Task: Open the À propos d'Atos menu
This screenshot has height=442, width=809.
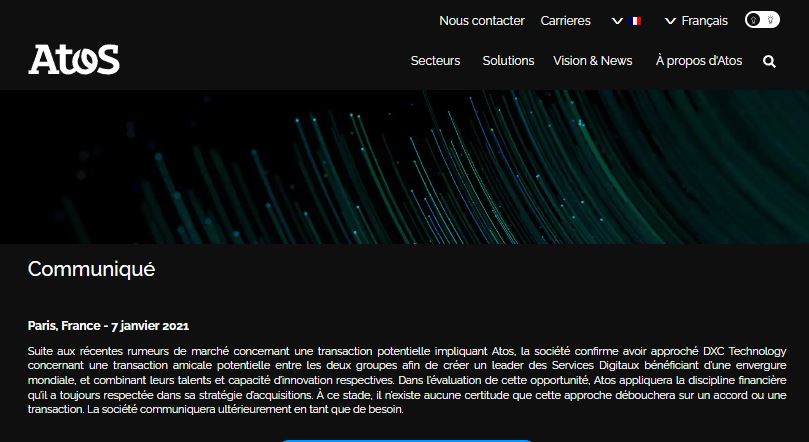Action: [x=699, y=61]
